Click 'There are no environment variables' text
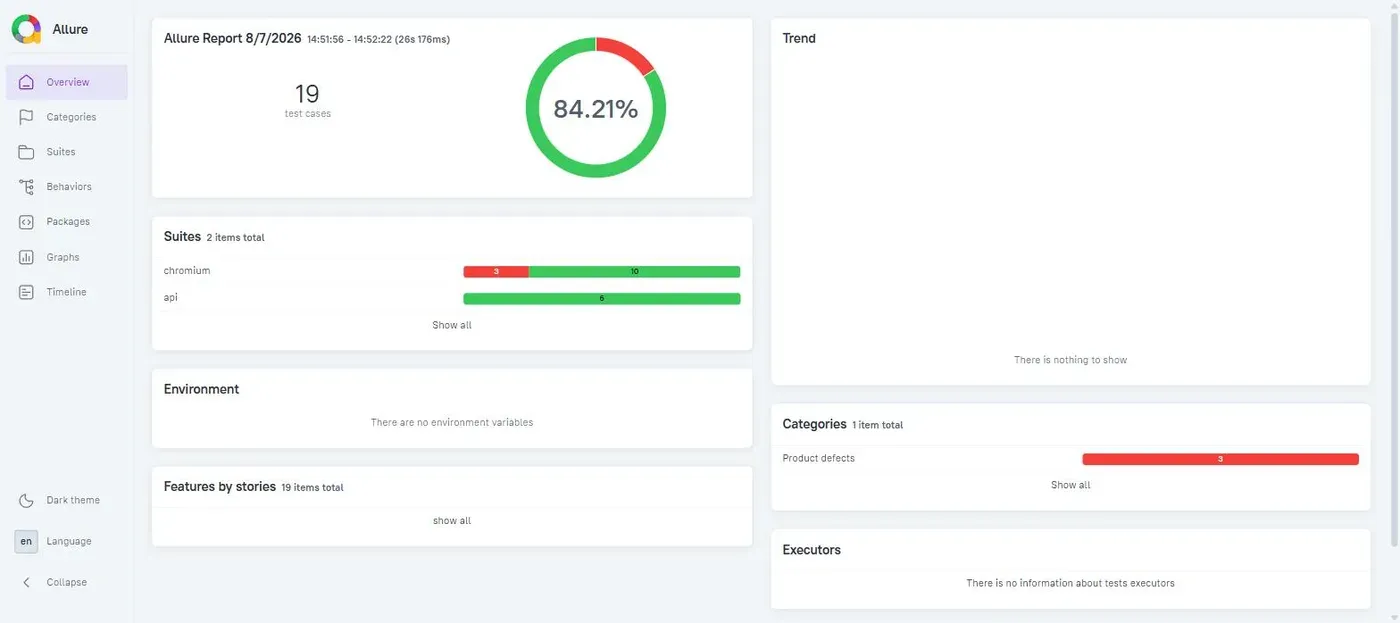This screenshot has width=1400, height=623. (x=452, y=422)
